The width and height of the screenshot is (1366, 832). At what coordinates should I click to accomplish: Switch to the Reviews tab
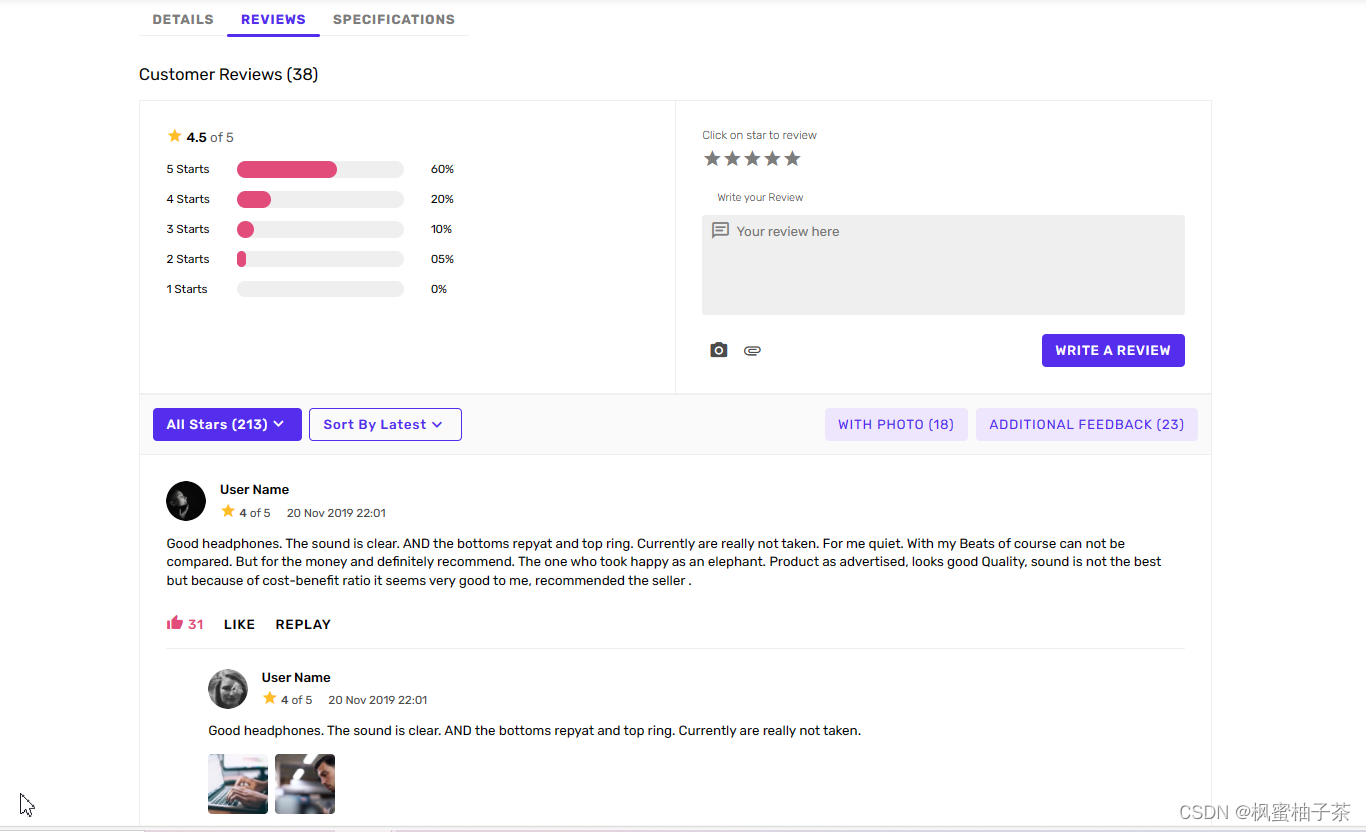tap(273, 19)
